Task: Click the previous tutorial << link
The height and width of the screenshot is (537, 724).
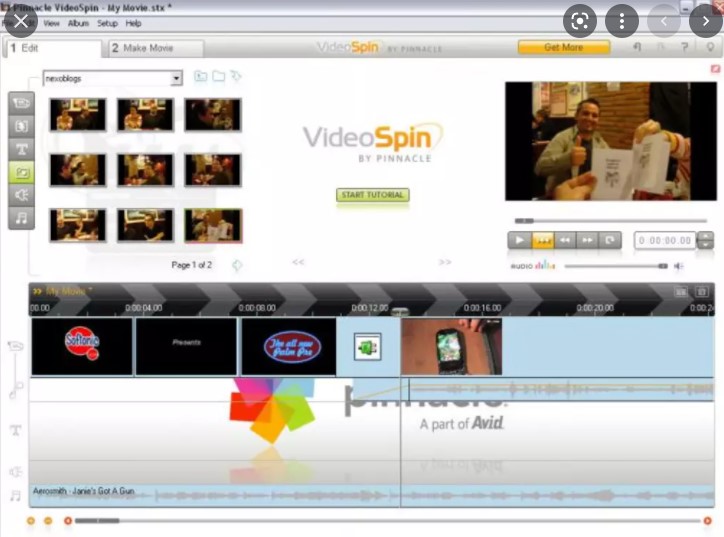Action: point(298,262)
